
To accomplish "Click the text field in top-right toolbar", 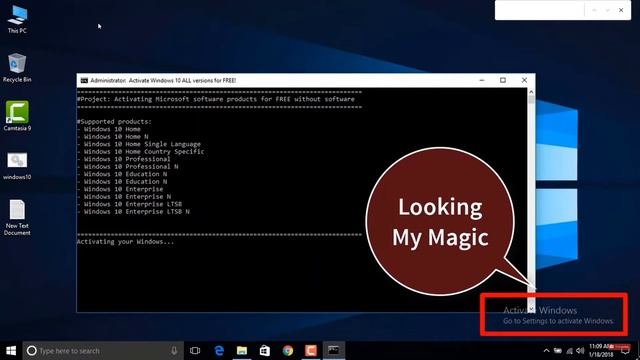I will click(x=540, y=10).
